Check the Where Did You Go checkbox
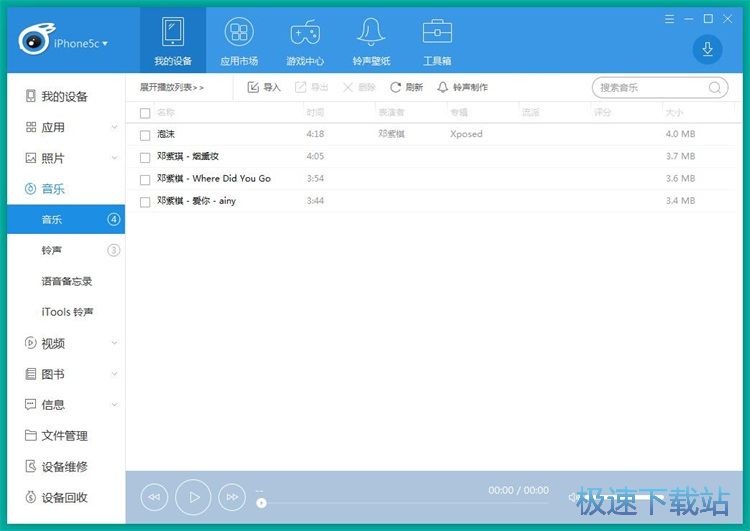Screen dimensions: 750x531 coord(145,180)
